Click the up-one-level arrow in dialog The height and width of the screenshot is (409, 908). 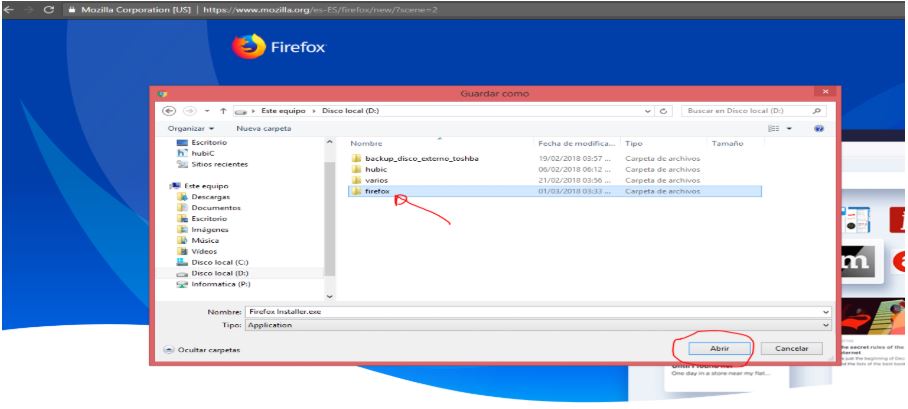223,111
